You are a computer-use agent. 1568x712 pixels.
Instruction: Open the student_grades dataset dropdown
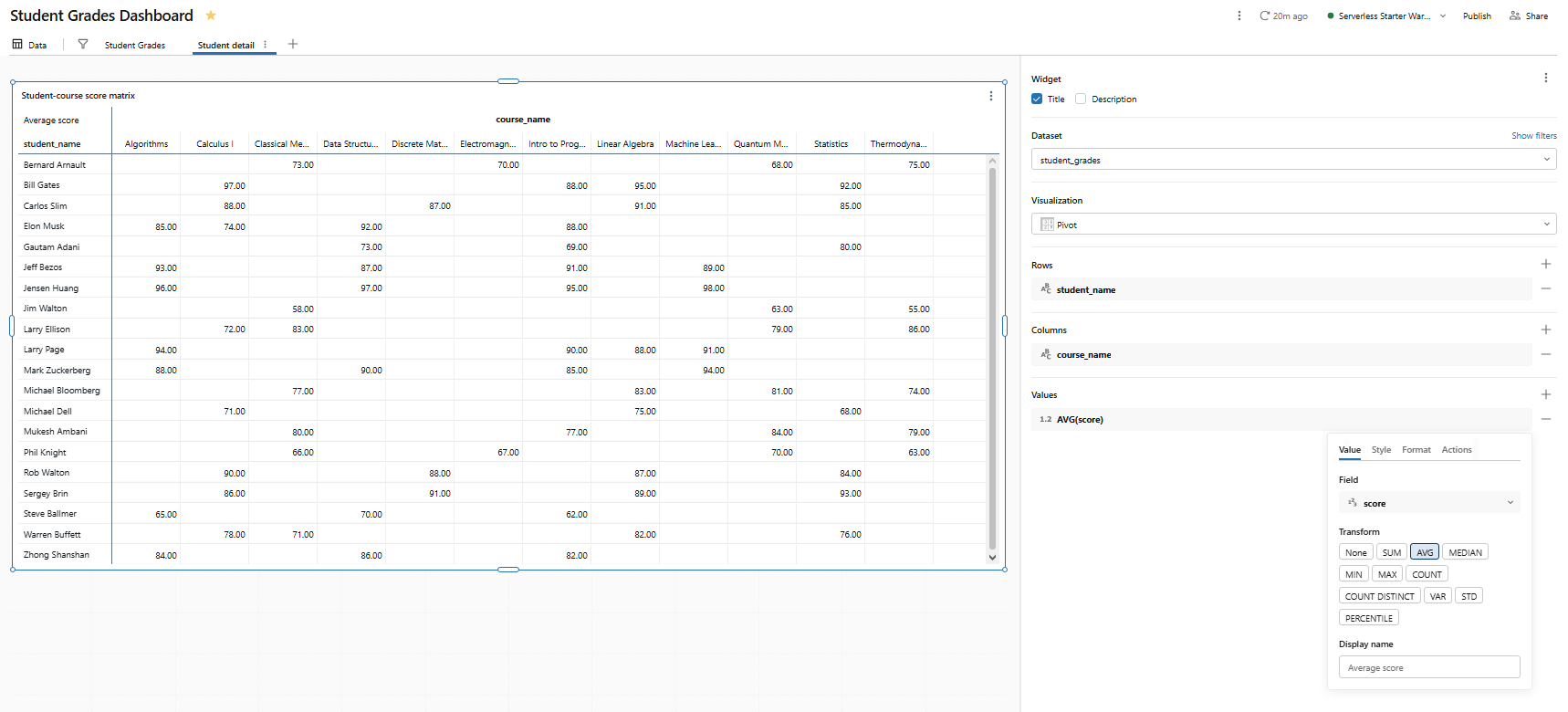pos(1293,160)
